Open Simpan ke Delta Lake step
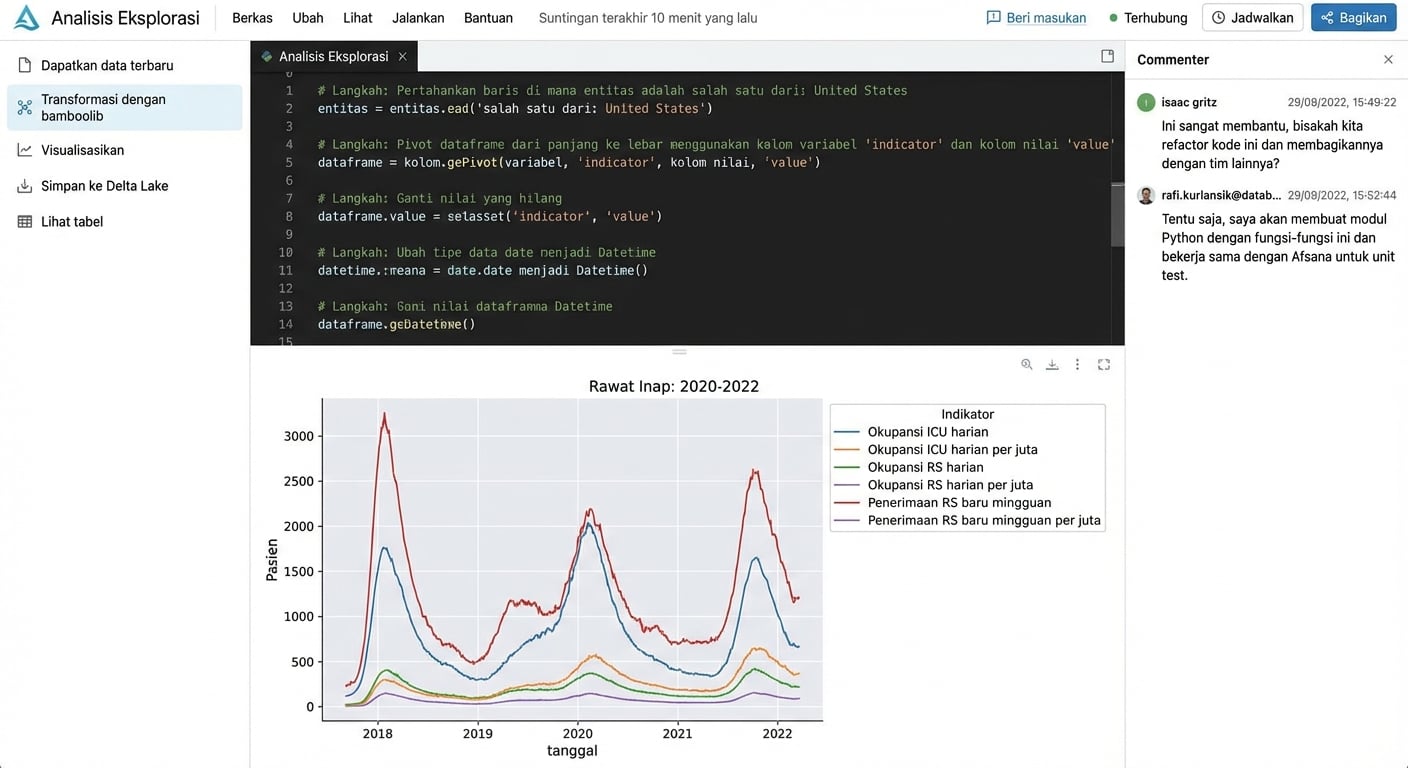1408x768 pixels. pyautogui.click(x=104, y=186)
